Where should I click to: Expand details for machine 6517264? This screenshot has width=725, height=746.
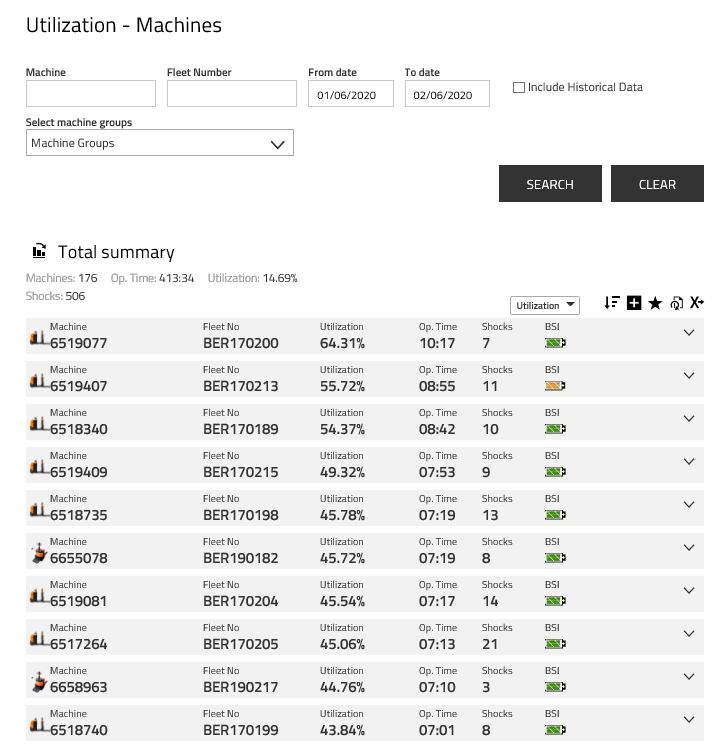[688, 634]
